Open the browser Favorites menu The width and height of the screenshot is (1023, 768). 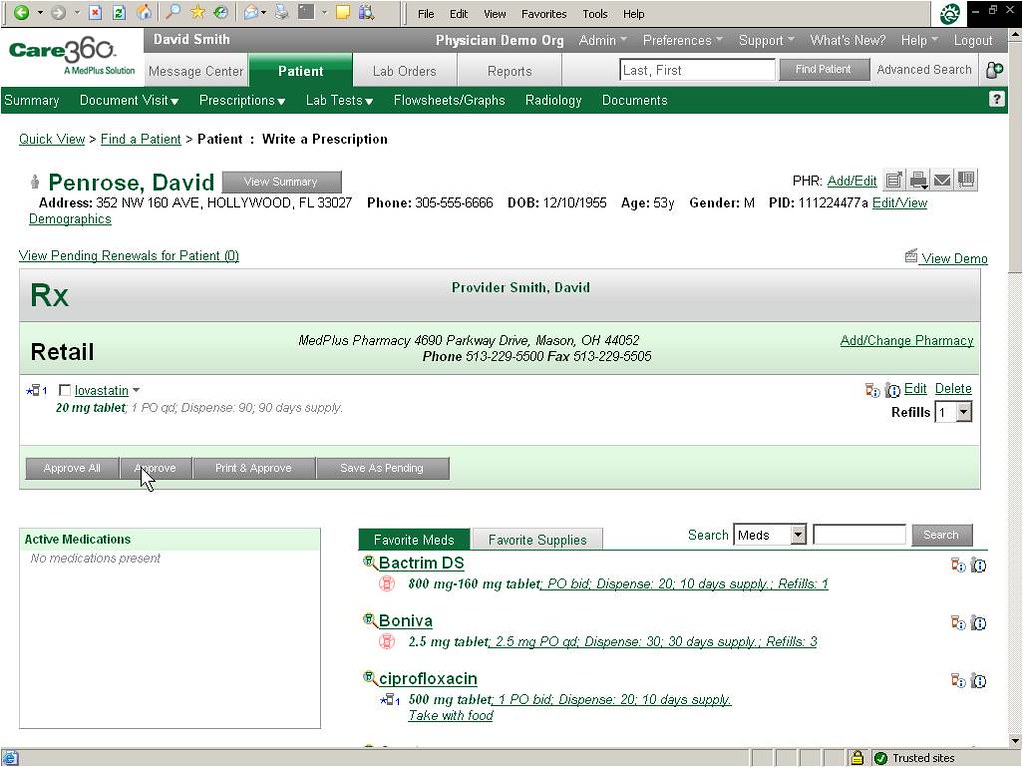pyautogui.click(x=543, y=14)
